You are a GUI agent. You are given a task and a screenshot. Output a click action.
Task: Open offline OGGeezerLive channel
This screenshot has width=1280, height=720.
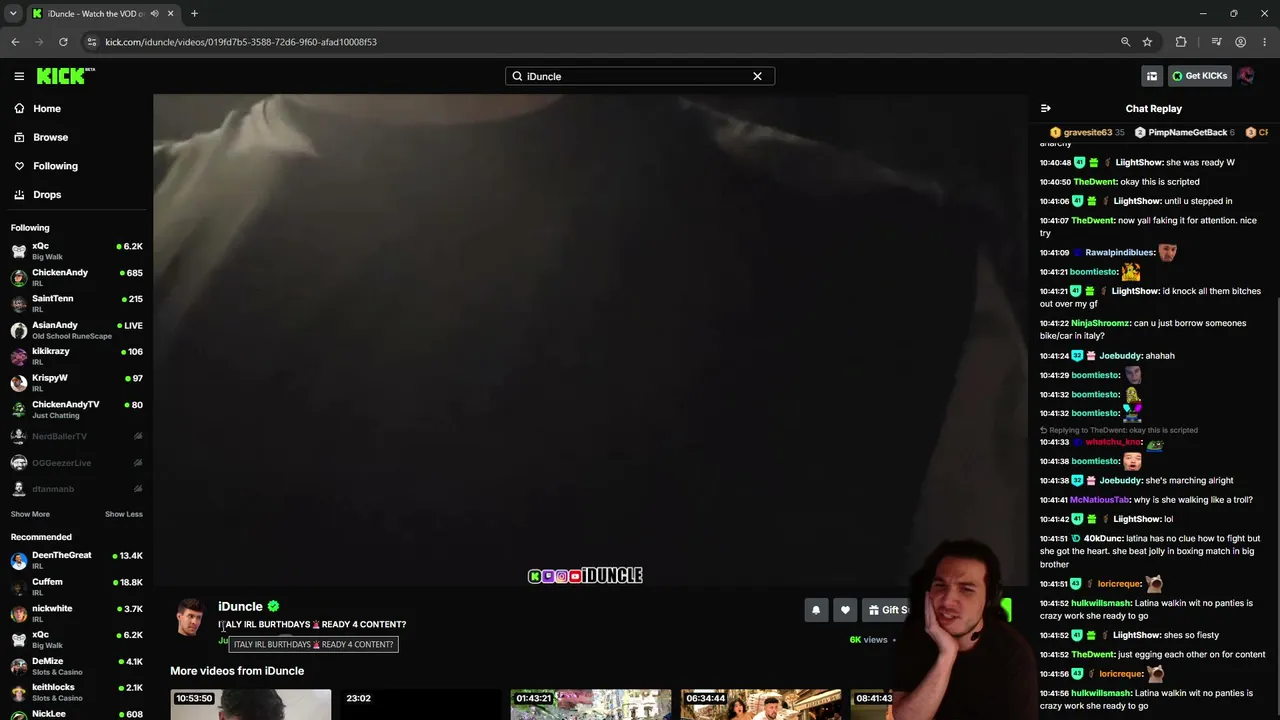pyautogui.click(x=76, y=463)
